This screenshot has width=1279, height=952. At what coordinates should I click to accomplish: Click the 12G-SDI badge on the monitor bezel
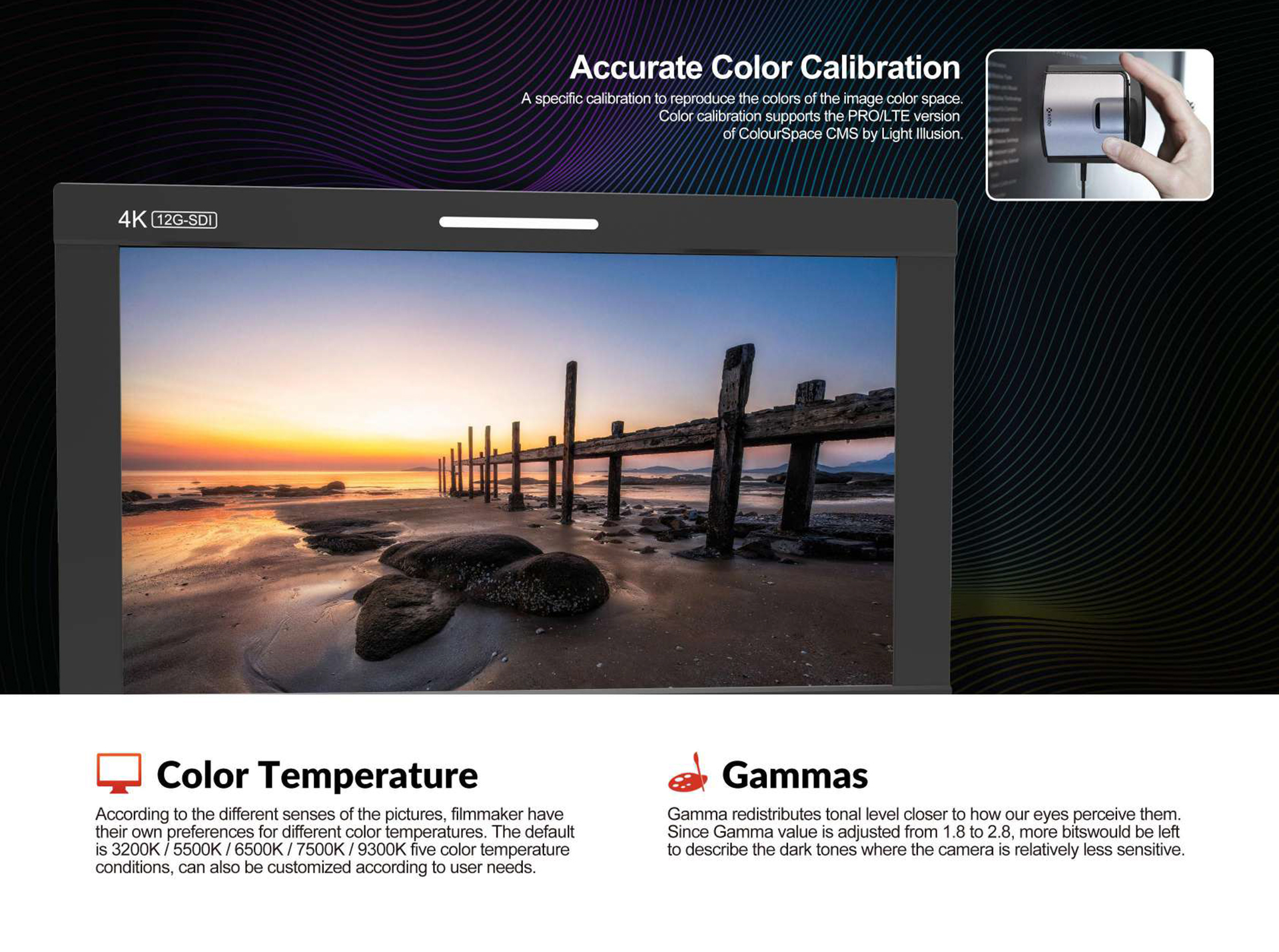click(x=185, y=220)
